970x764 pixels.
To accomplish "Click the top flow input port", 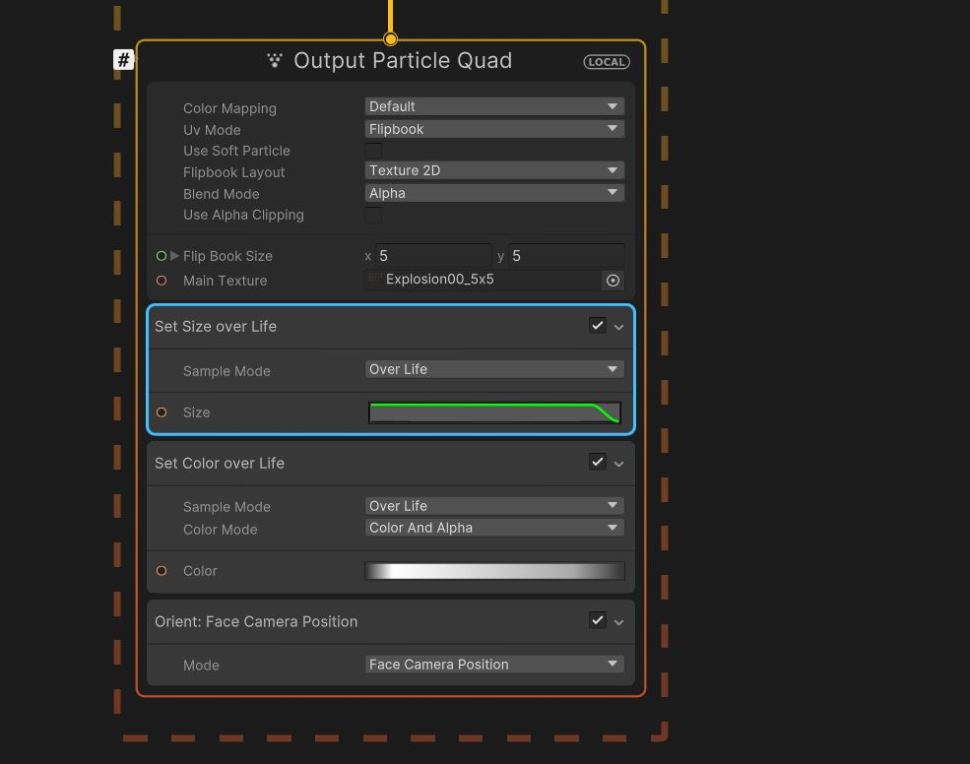I will (x=390, y=40).
